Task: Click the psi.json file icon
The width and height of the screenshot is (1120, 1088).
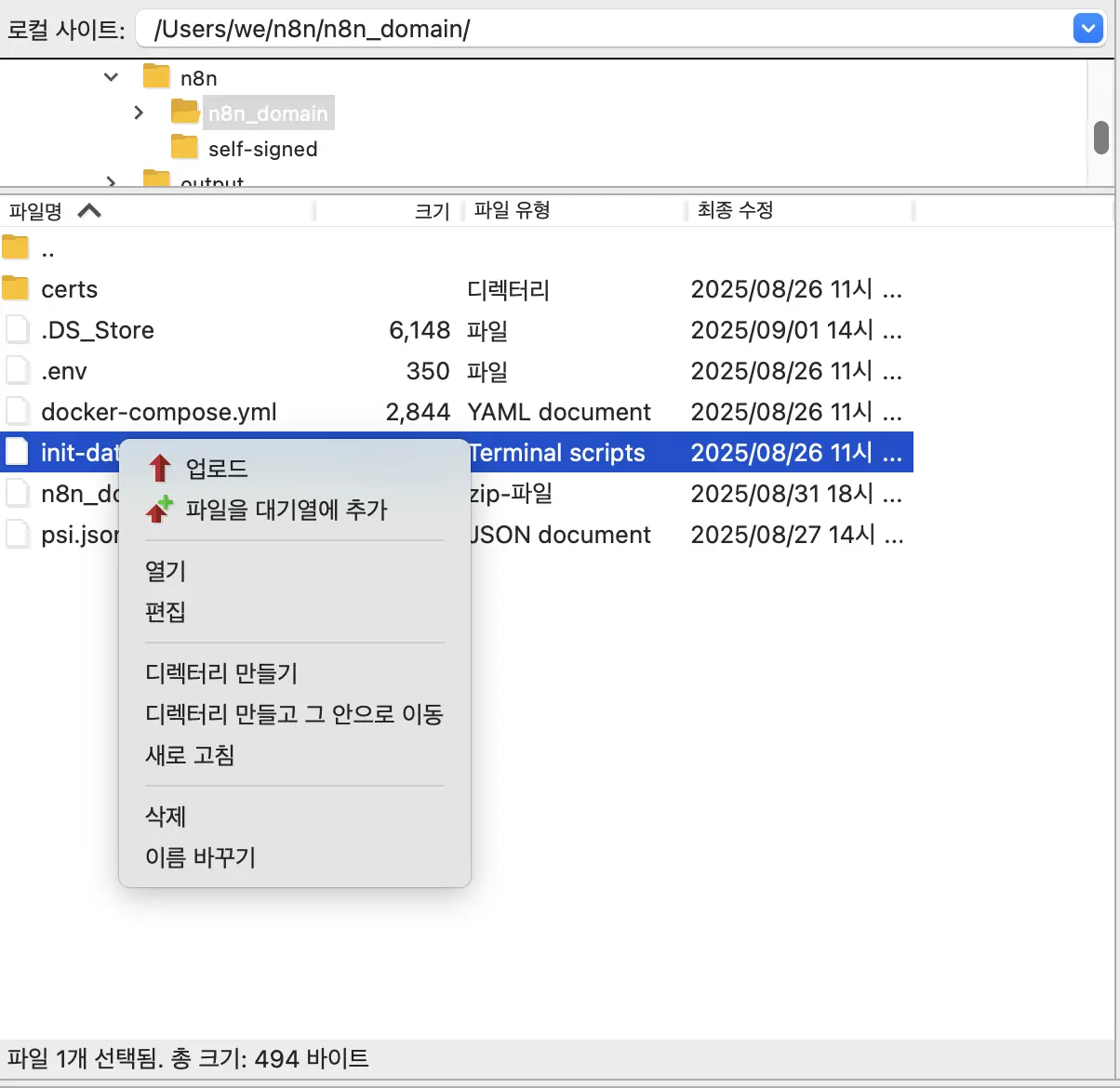Action: click(18, 534)
